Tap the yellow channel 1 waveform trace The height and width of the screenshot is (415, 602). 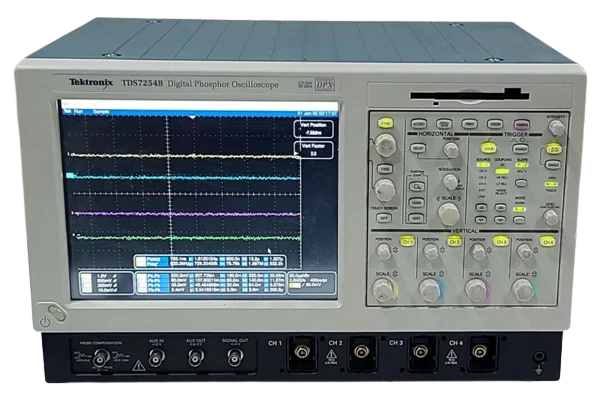pos(184,156)
